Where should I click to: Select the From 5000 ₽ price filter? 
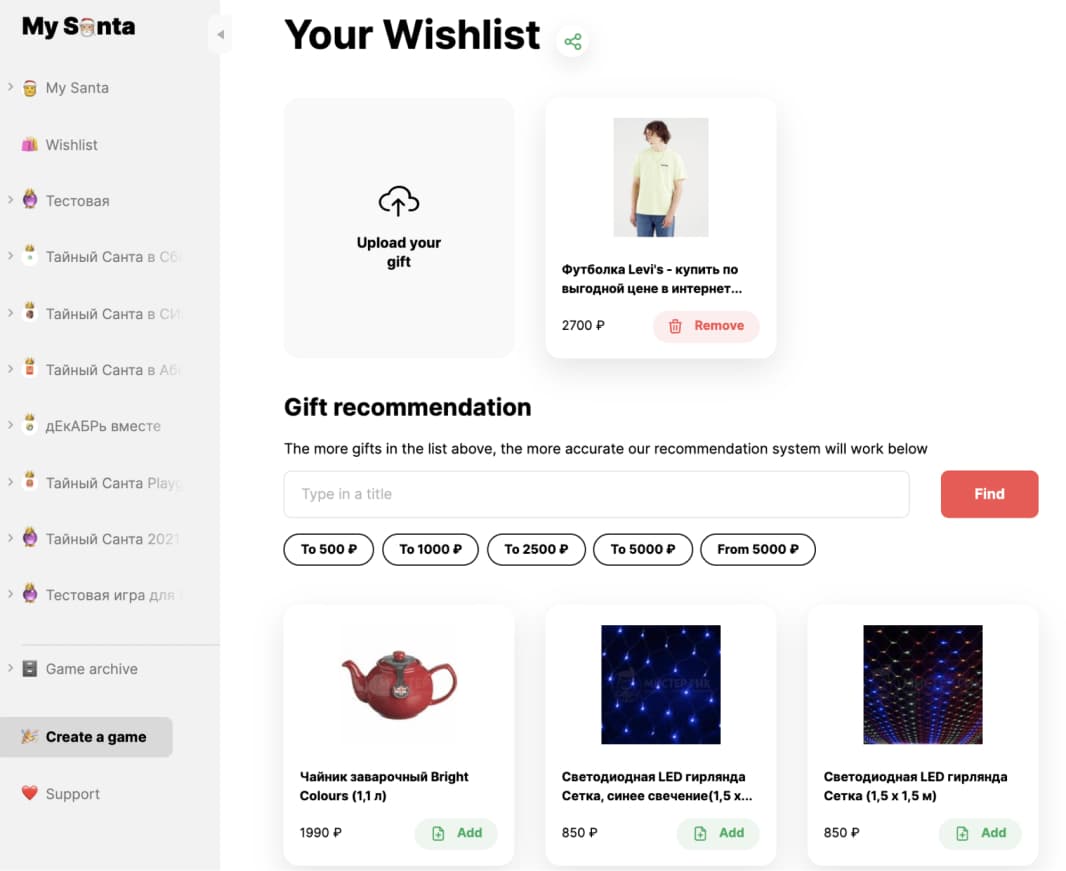click(x=757, y=549)
